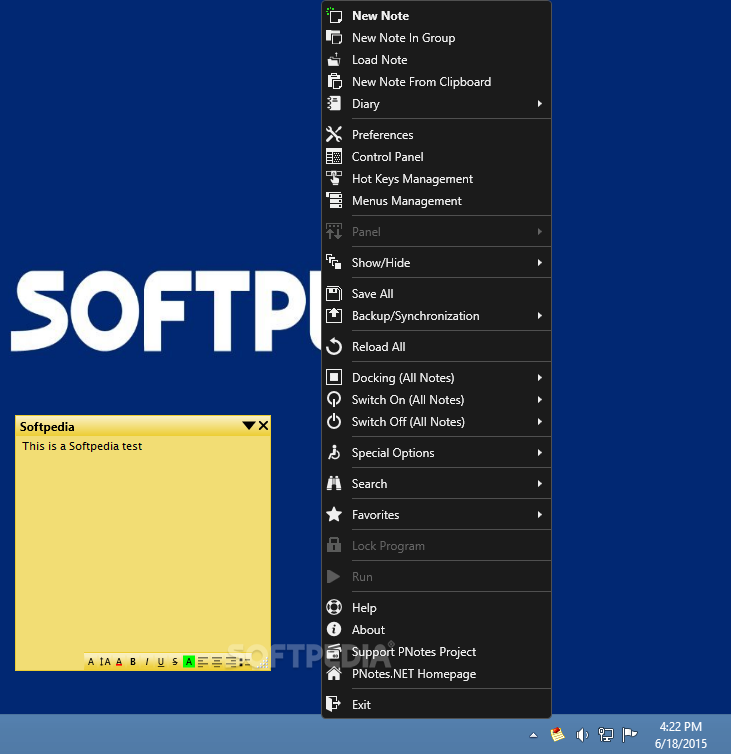Choose Hot Keys Management menu entry
The width and height of the screenshot is (731, 754).
click(x=436, y=179)
